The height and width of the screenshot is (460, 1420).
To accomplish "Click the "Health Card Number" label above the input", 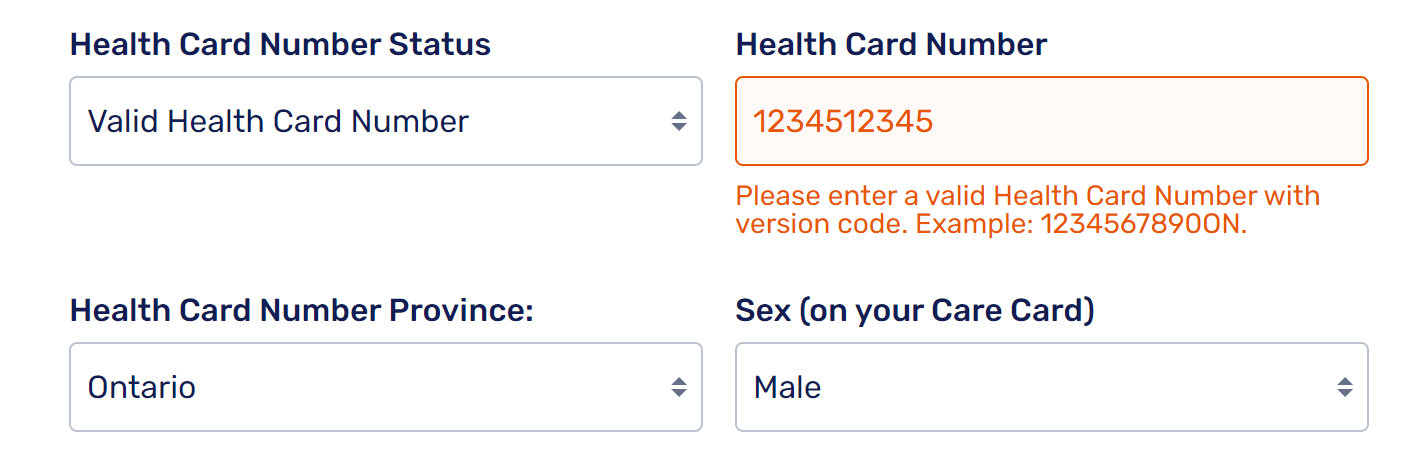I will click(x=891, y=45).
